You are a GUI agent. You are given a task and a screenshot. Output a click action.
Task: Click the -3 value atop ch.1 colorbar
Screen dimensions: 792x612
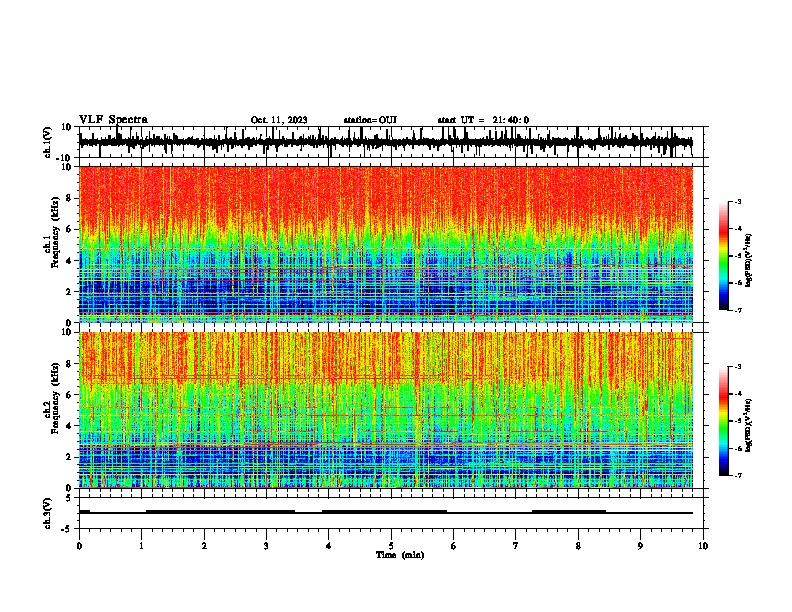pos(738,201)
